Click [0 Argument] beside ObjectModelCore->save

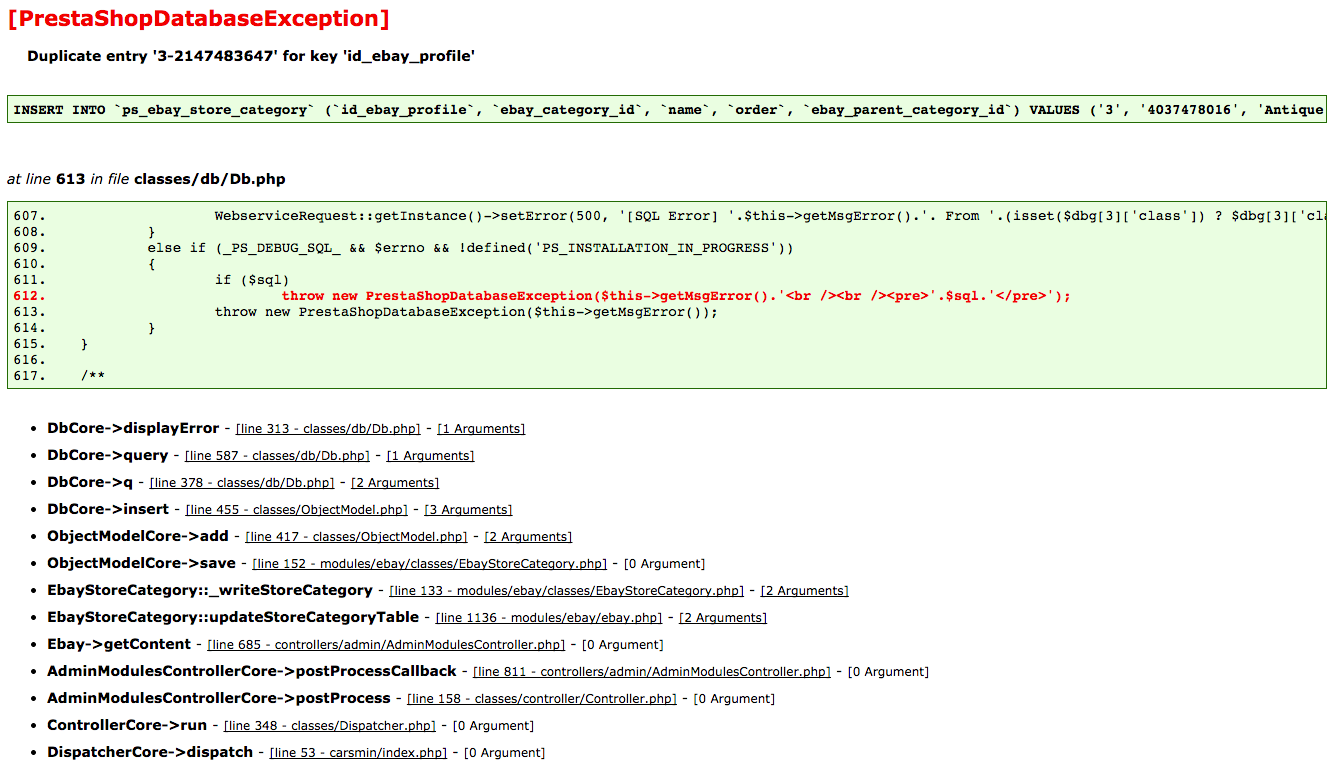(x=663, y=564)
